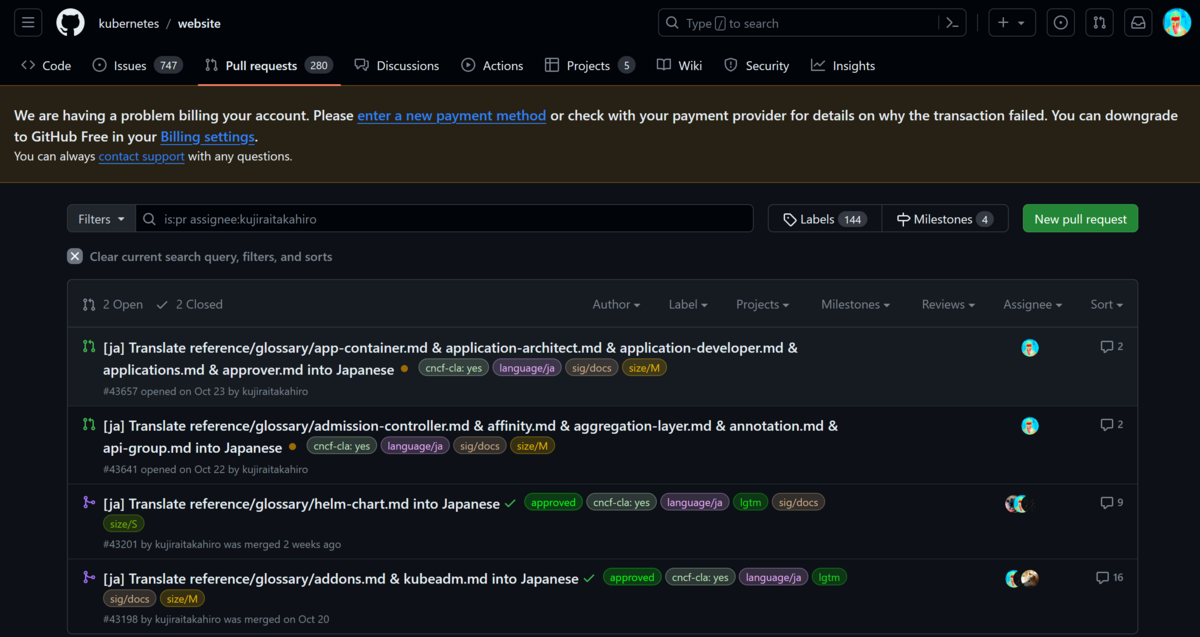Viewport: 1200px width, 637px height.
Task: Open the Wiki tab
Action: 680,65
